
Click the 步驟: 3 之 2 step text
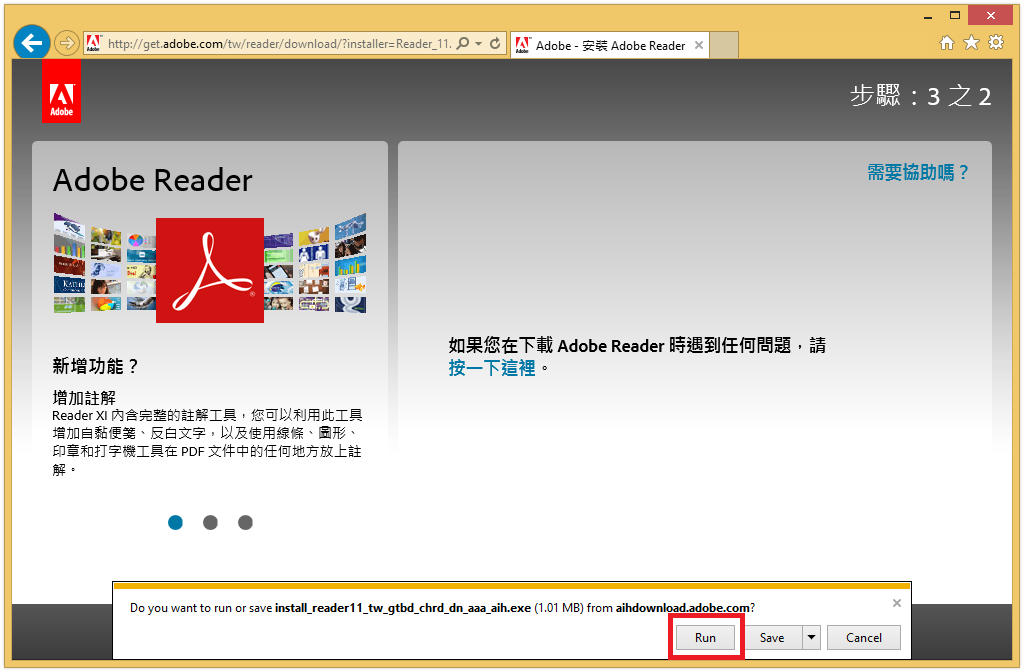(920, 96)
